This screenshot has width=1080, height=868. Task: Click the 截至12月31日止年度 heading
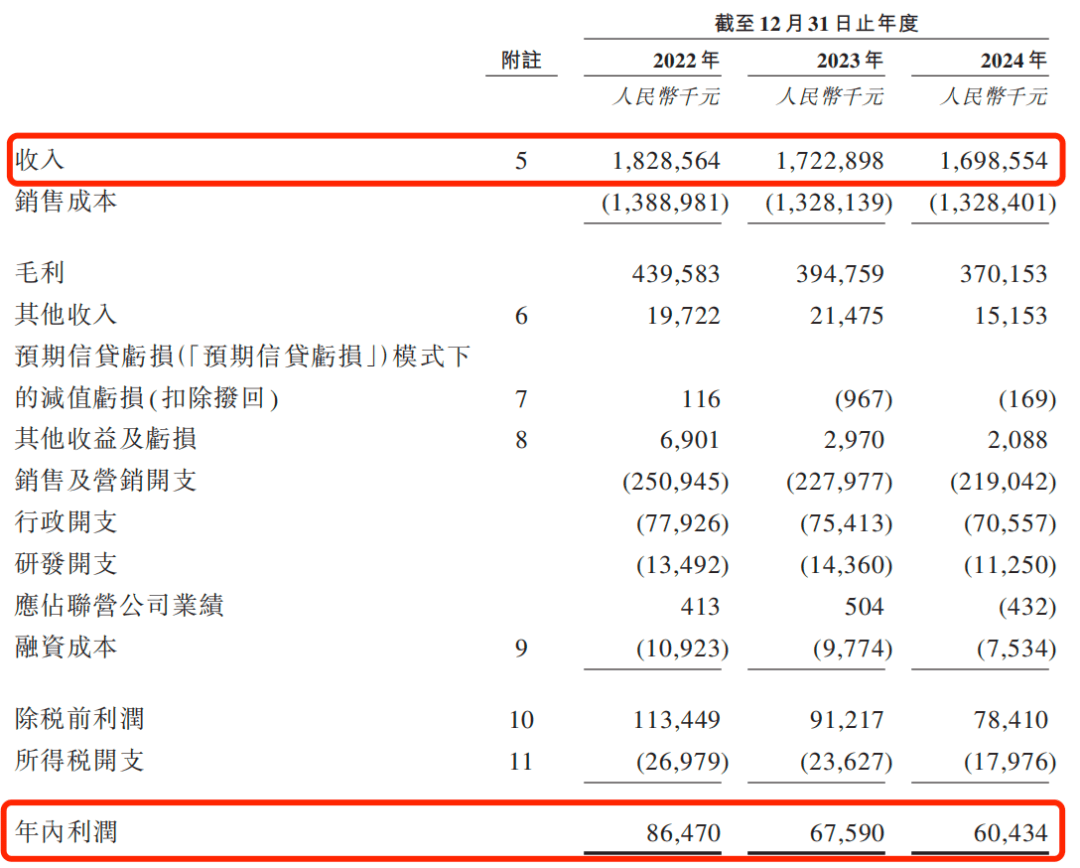point(816,23)
